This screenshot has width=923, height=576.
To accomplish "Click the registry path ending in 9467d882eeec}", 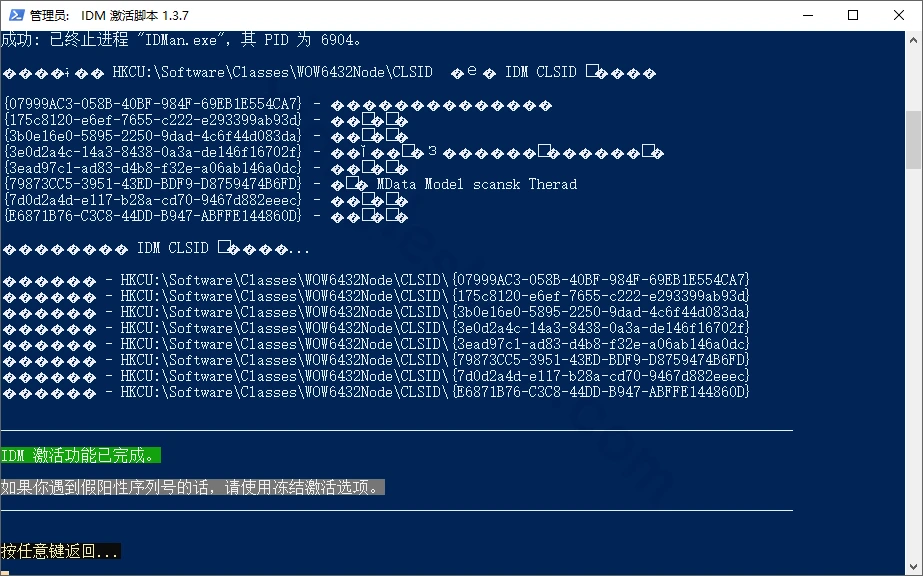I will [x=435, y=376].
